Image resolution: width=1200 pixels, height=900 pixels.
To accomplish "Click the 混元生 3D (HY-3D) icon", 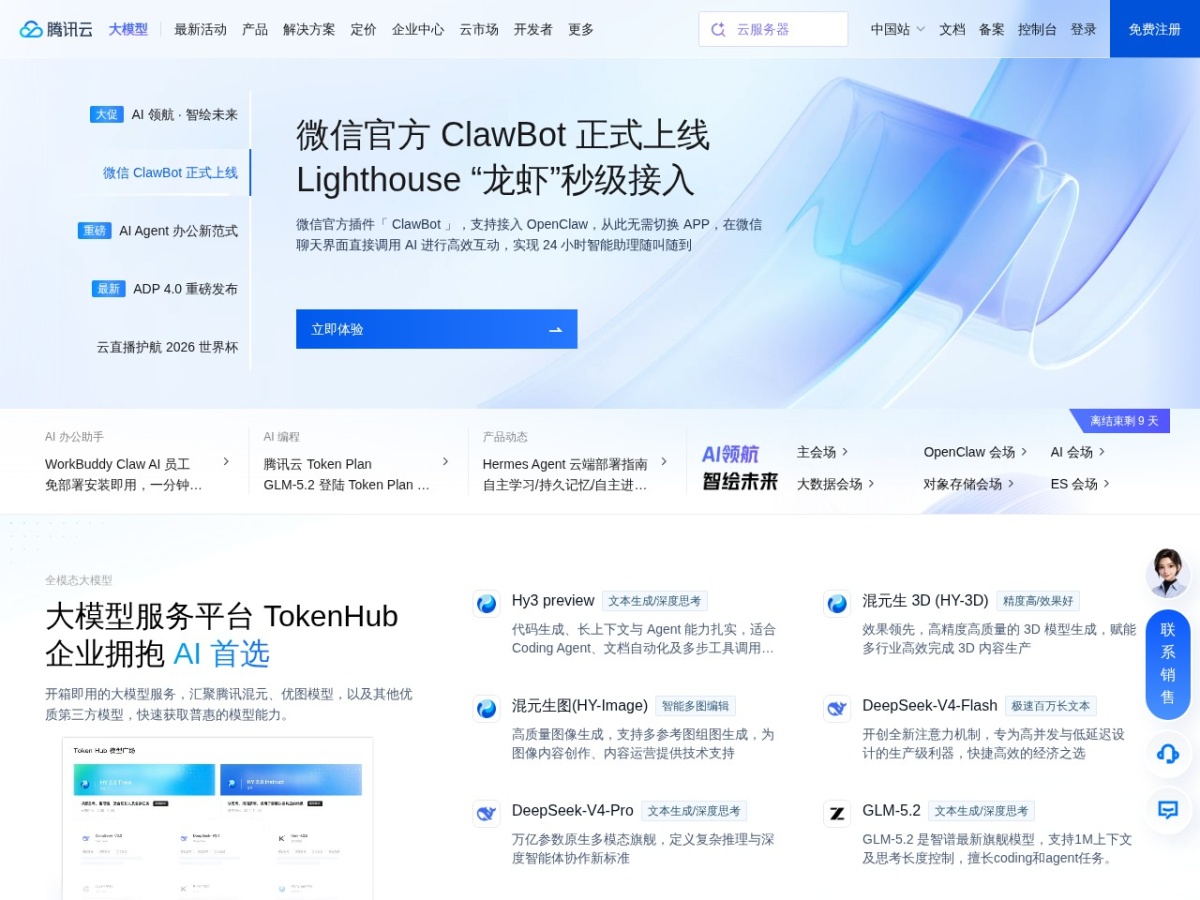I will click(x=837, y=603).
